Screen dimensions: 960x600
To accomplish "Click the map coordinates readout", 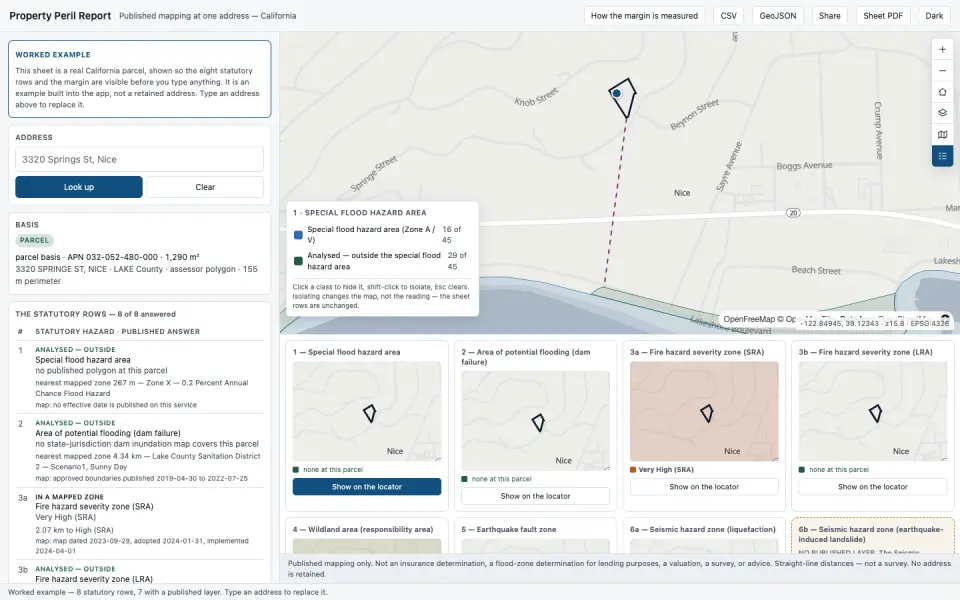I will (x=876, y=323).
